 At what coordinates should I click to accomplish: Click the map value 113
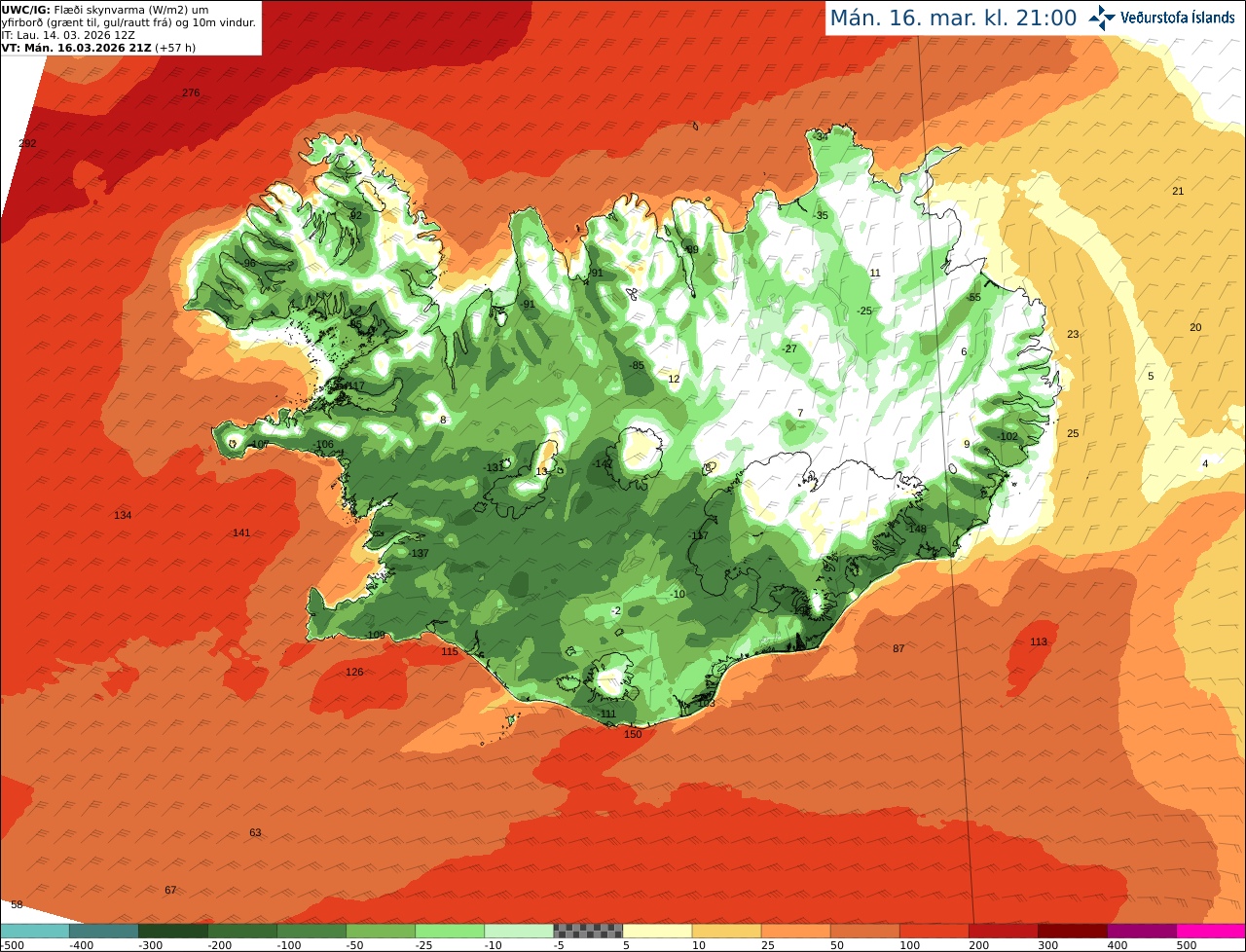(x=1039, y=641)
